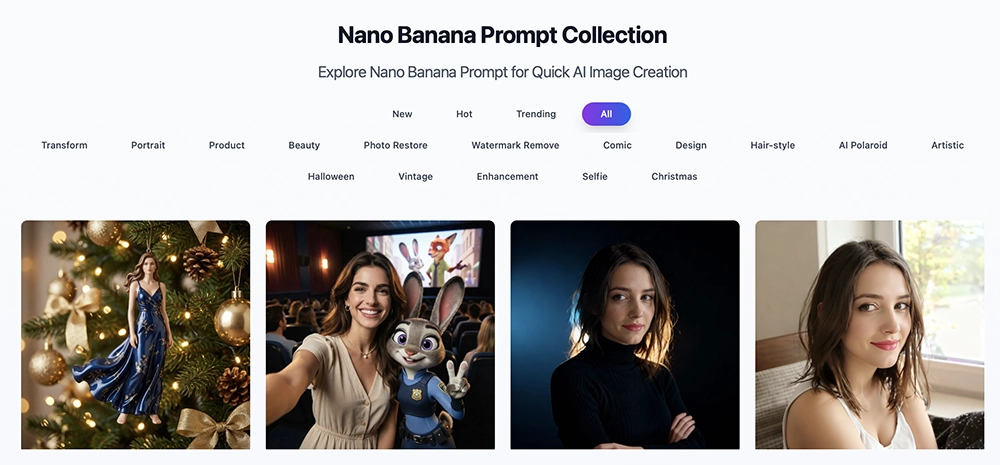
Task: Select Watermark Remove category
Action: pyautogui.click(x=515, y=145)
